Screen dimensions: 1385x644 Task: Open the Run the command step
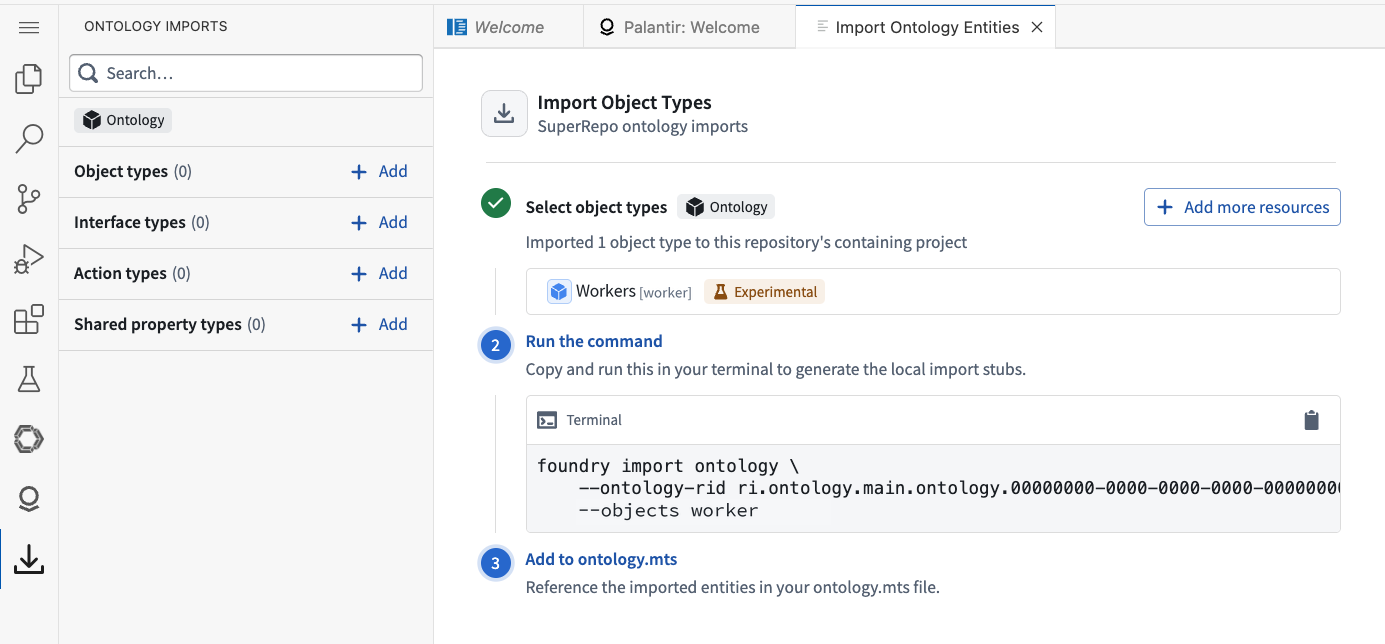coord(594,341)
